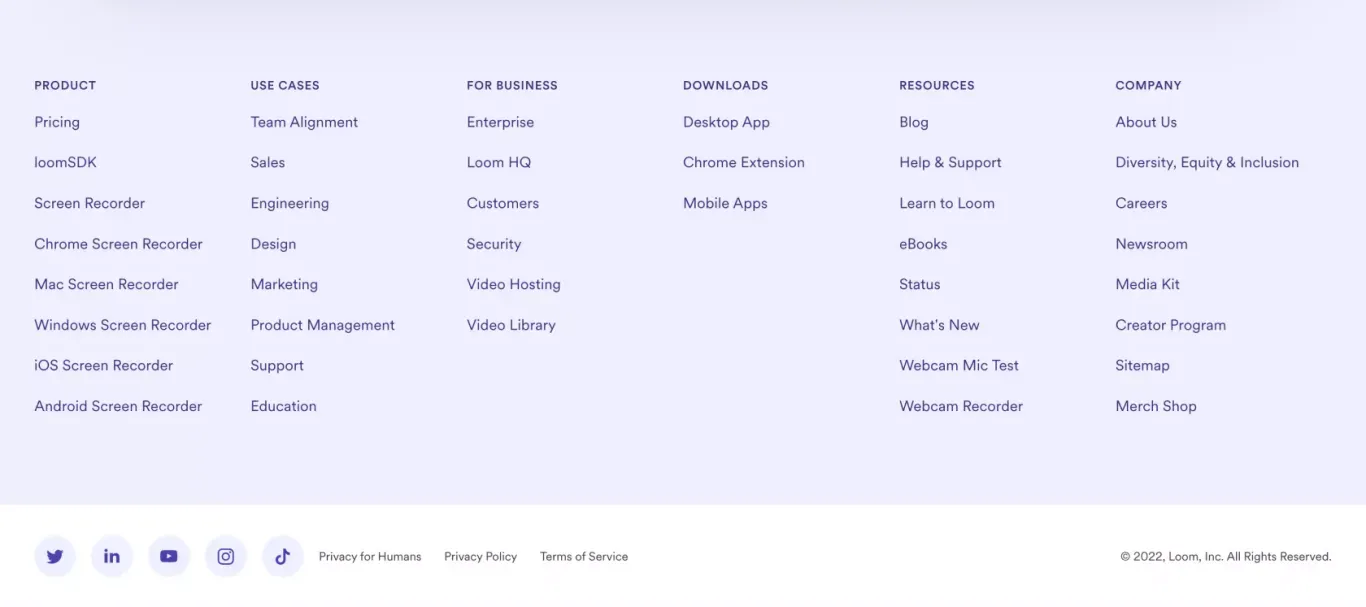This screenshot has width=1366, height=607.
Task: Open the Marketing use case
Action: (x=284, y=284)
